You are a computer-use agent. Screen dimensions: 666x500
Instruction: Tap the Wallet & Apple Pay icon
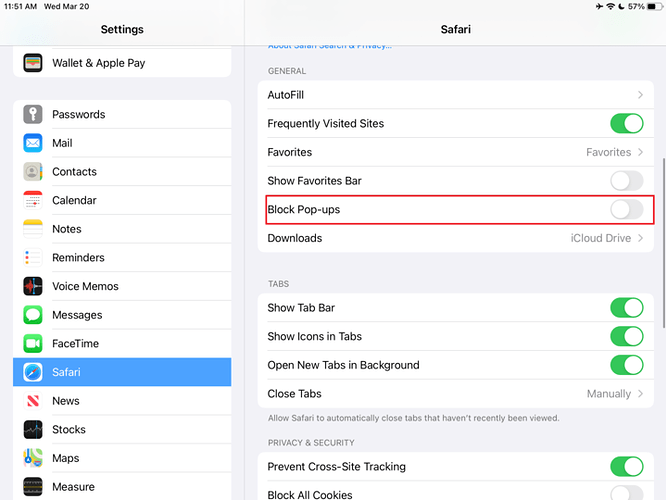[33, 63]
